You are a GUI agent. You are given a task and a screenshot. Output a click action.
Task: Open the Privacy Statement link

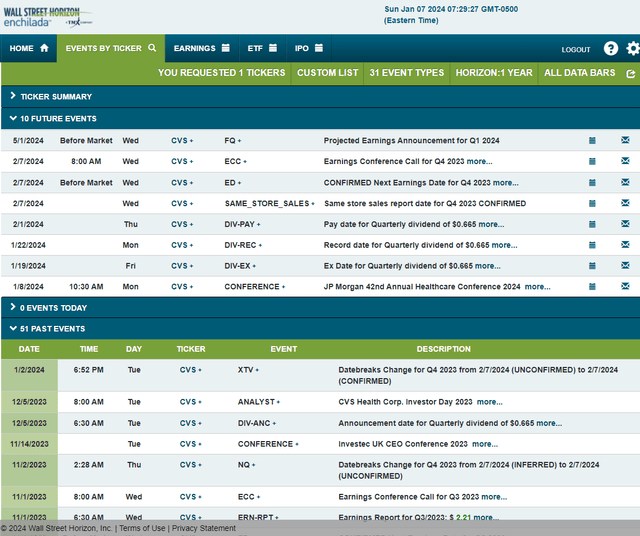[x=204, y=528]
